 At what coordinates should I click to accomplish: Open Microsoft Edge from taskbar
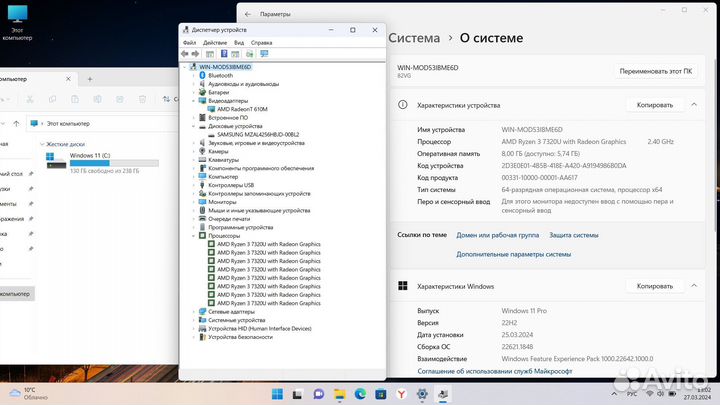click(360, 394)
